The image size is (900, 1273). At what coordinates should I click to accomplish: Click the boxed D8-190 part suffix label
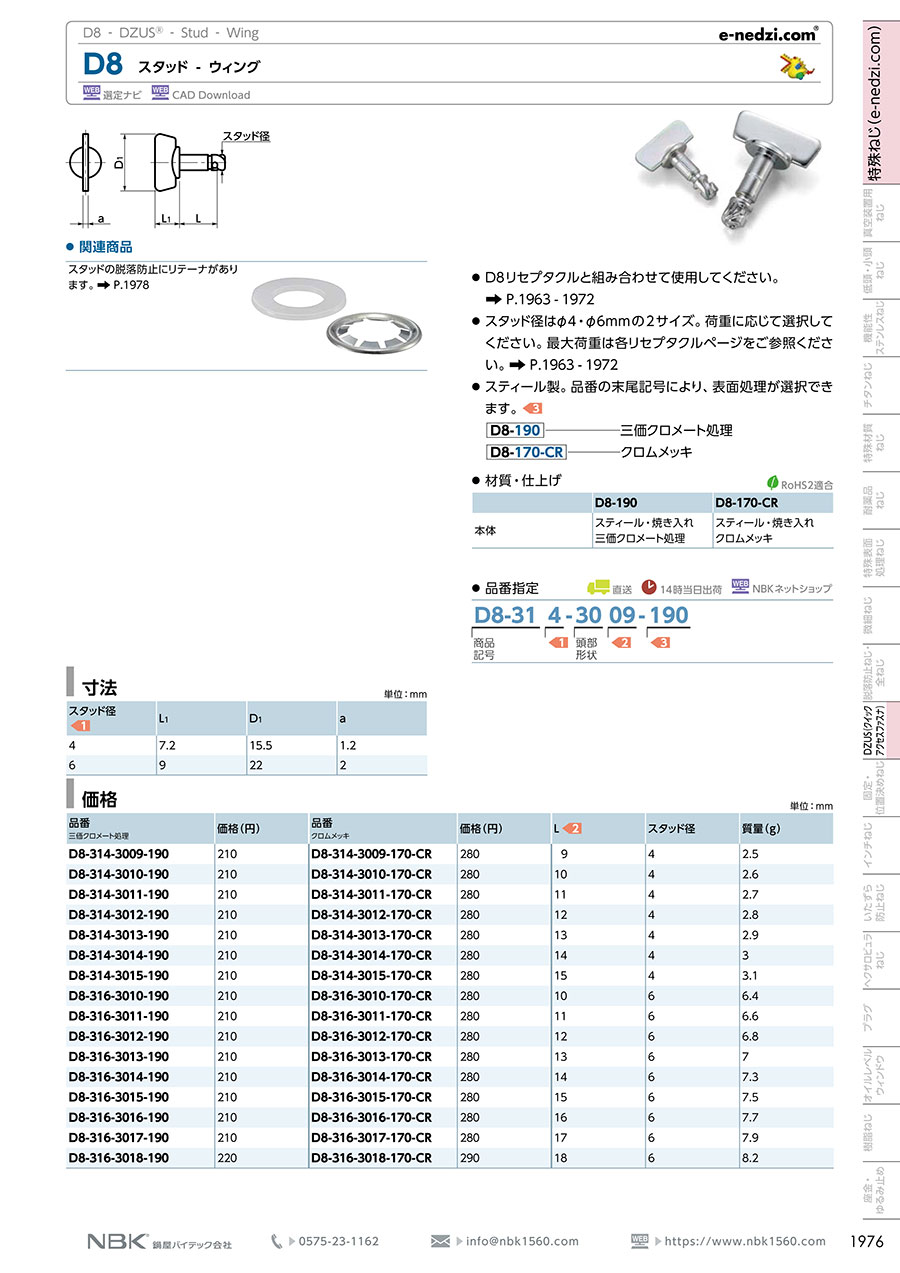tap(515, 430)
